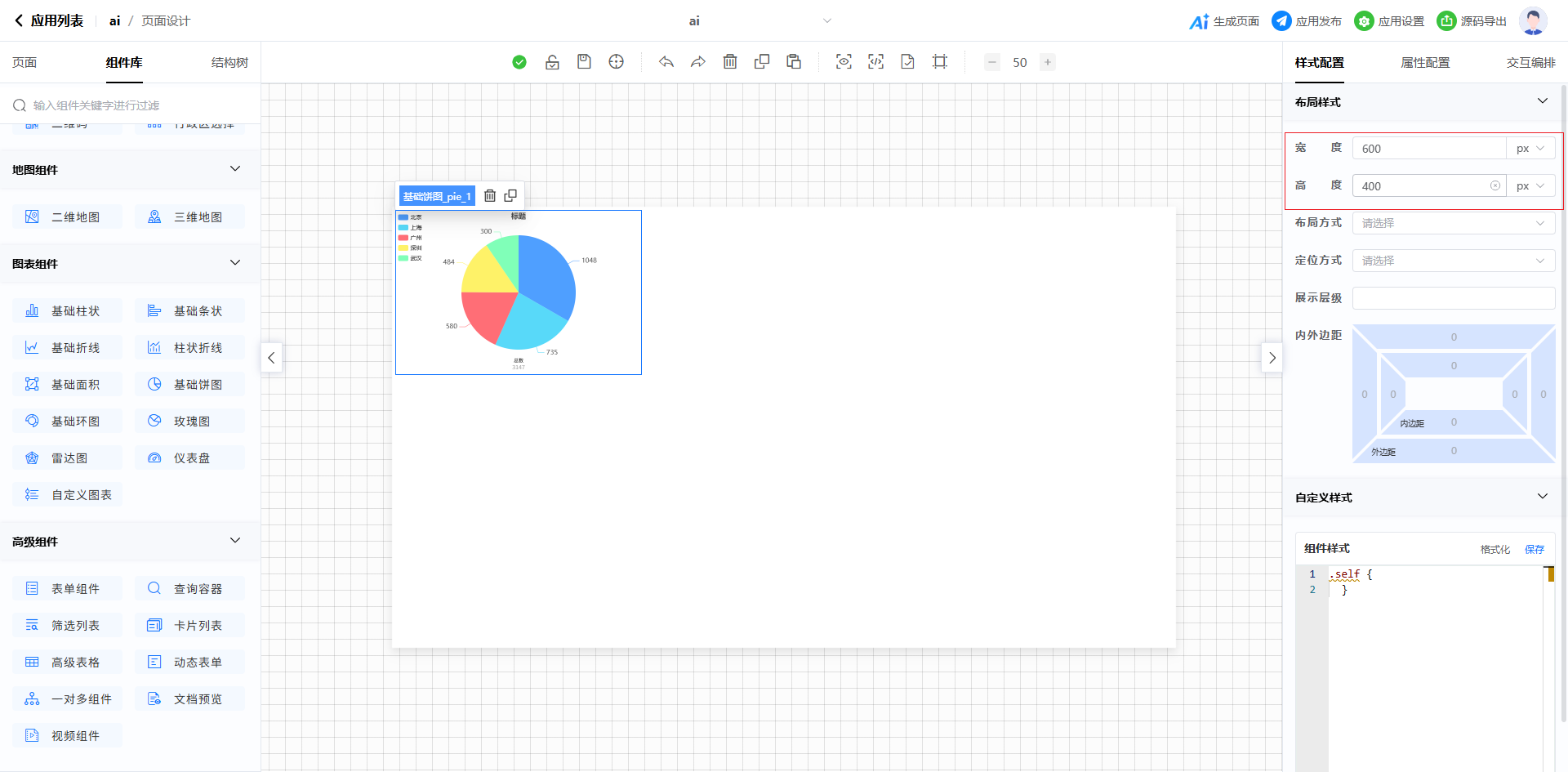
Task: Collapse the 自定义样式 section
Action: tap(1542, 497)
